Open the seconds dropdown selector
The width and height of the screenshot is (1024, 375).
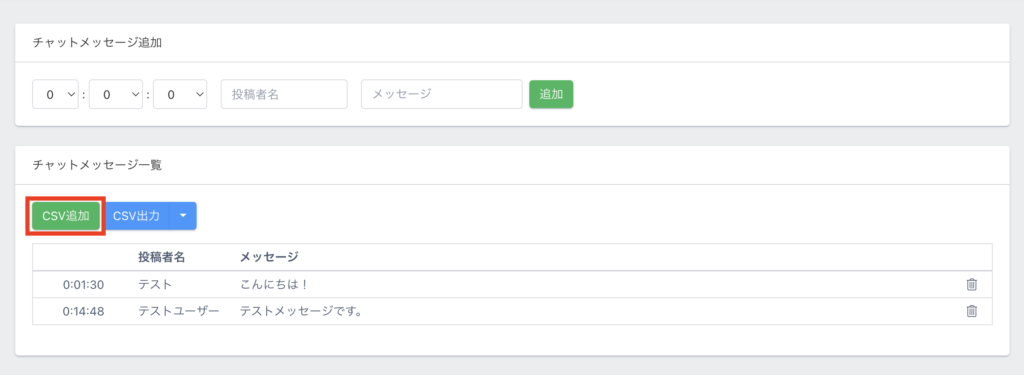tap(180, 94)
